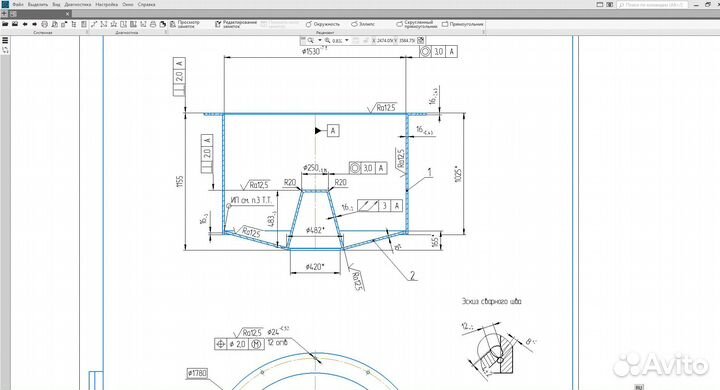The height and width of the screenshot is (390, 720).
Task: Click the magnifier zoom icon above drawing
Action: pos(311,40)
